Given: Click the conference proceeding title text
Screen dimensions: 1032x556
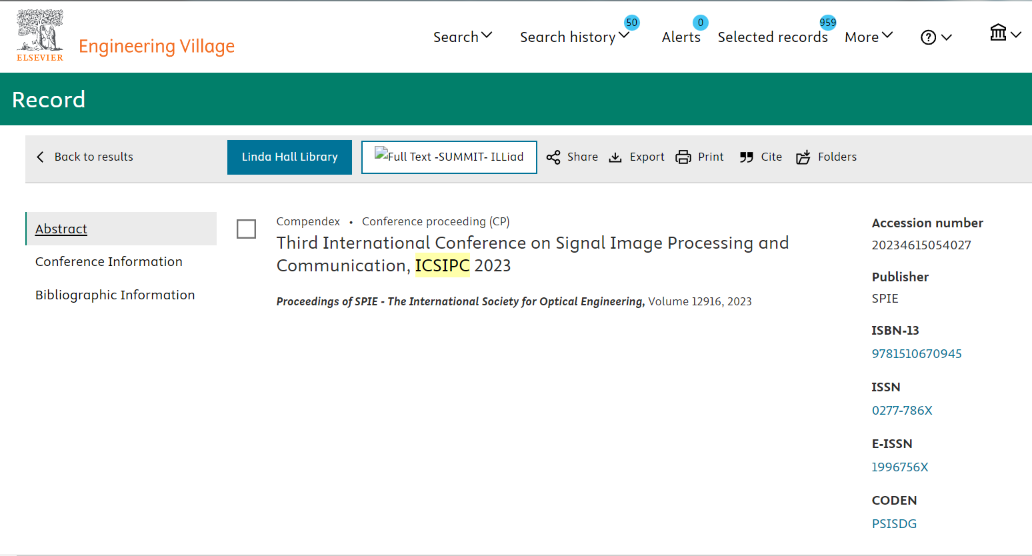Looking at the screenshot, I should coord(532,254).
